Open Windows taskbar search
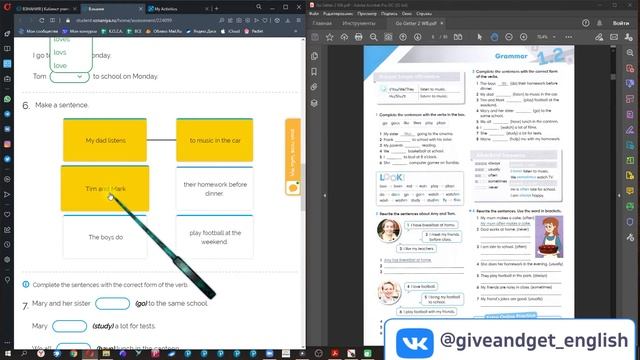 [24, 353]
